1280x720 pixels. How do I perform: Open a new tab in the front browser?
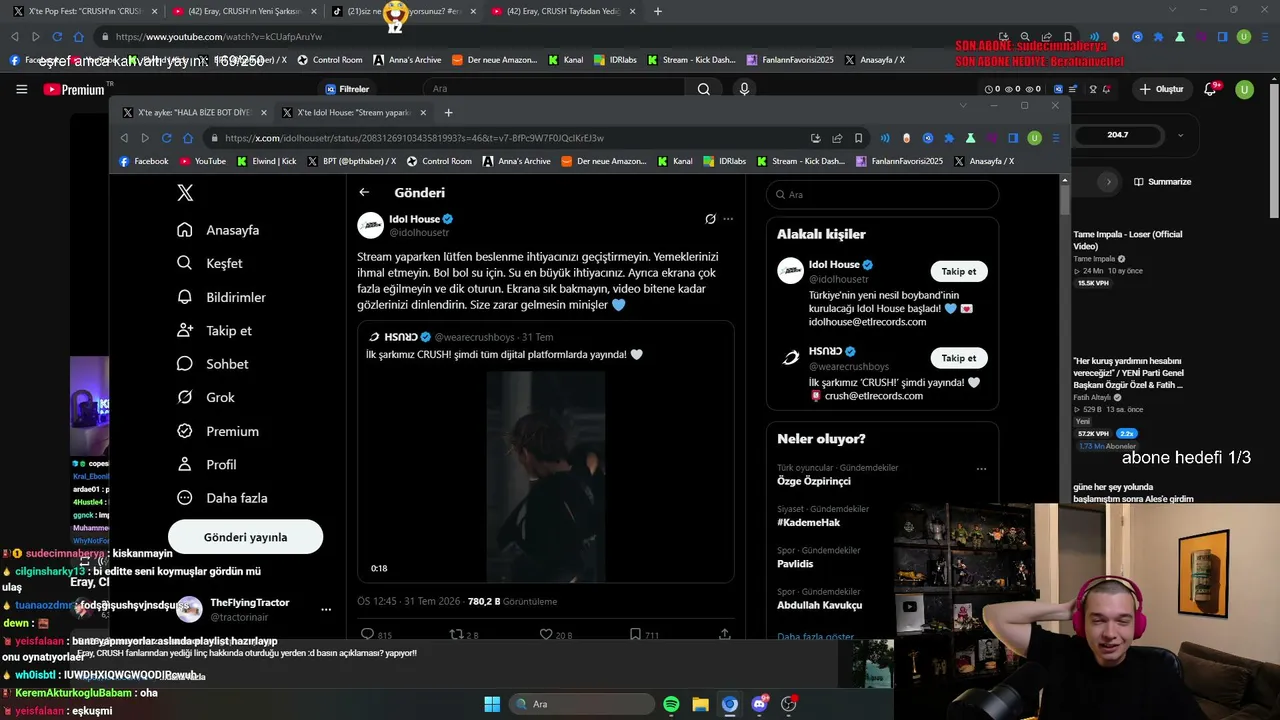point(448,112)
